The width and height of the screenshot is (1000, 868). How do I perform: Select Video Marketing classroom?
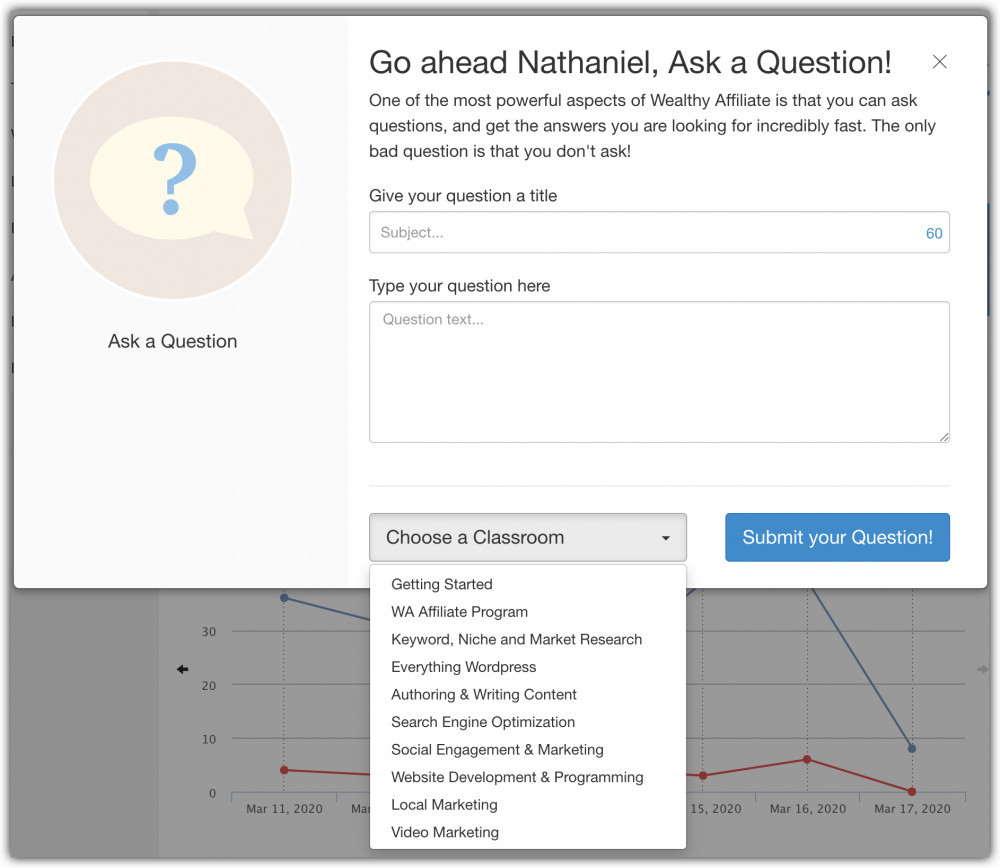445,832
